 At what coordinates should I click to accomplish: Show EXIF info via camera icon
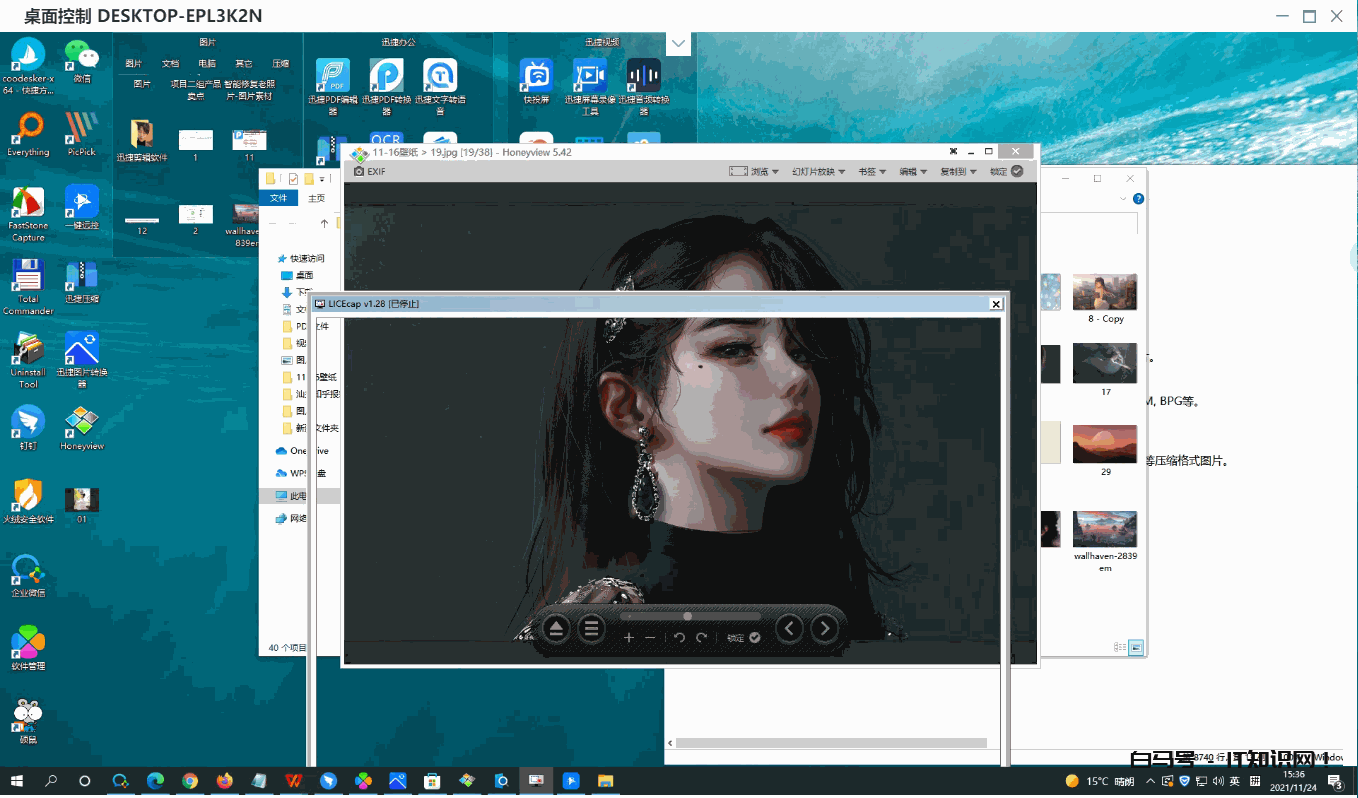point(360,172)
